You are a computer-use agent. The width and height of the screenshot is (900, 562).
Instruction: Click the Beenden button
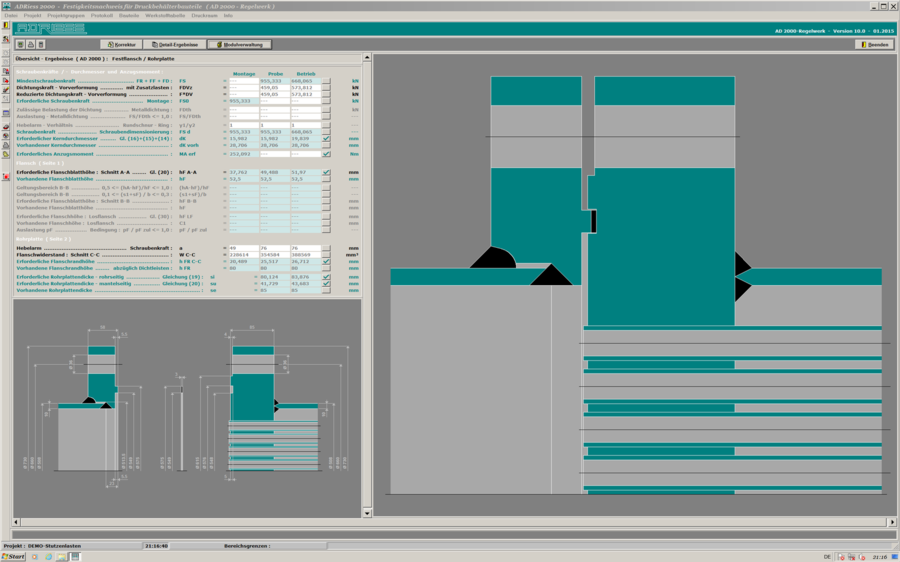[x=874, y=45]
